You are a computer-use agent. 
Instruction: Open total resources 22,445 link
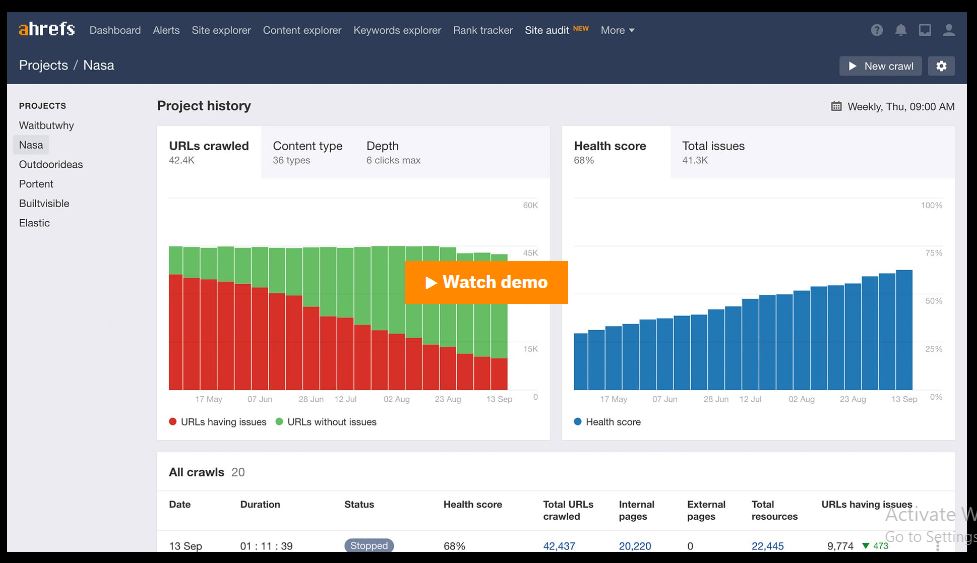pos(768,546)
